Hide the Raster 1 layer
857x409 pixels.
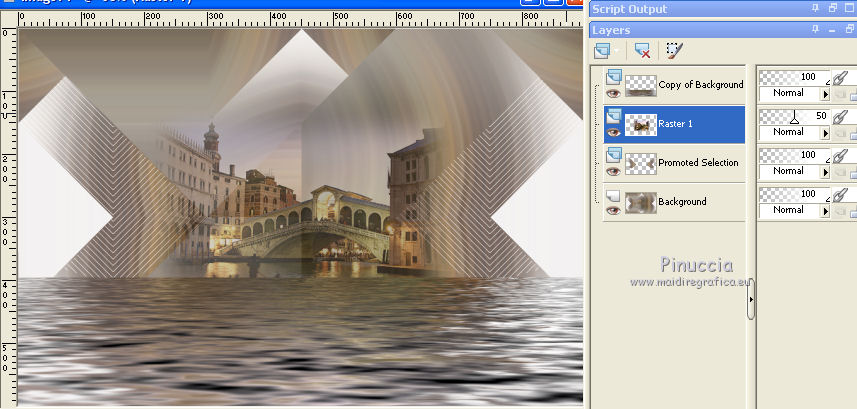[x=613, y=132]
